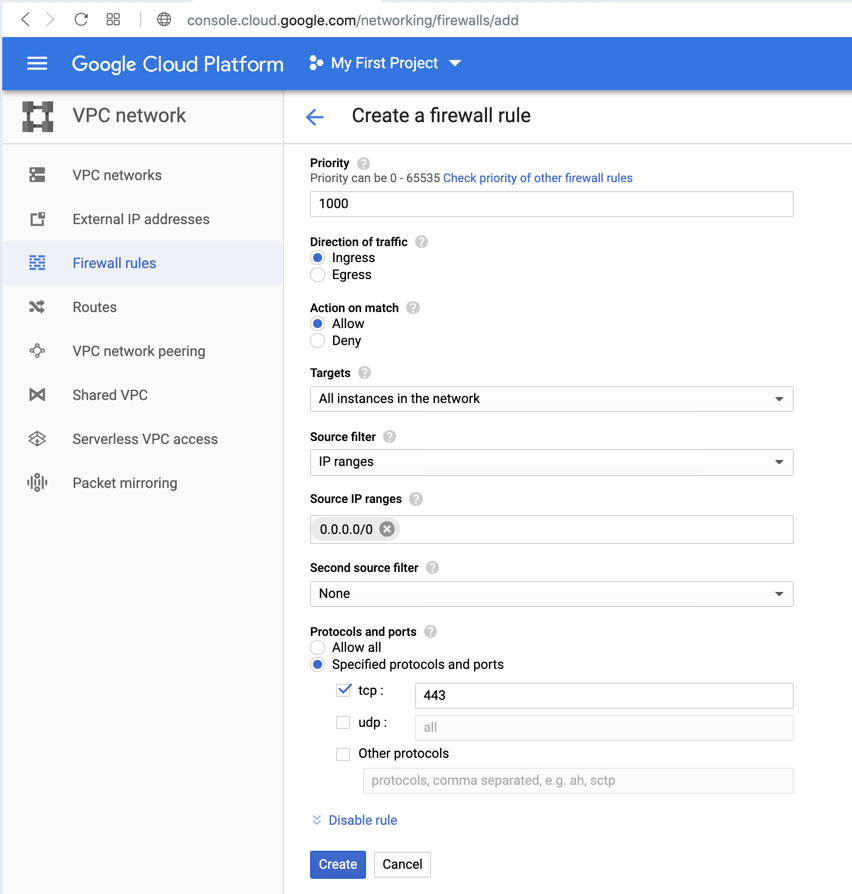Image resolution: width=852 pixels, height=894 pixels.
Task: Click the help icon beside Direction of traffic
Action: (x=422, y=242)
